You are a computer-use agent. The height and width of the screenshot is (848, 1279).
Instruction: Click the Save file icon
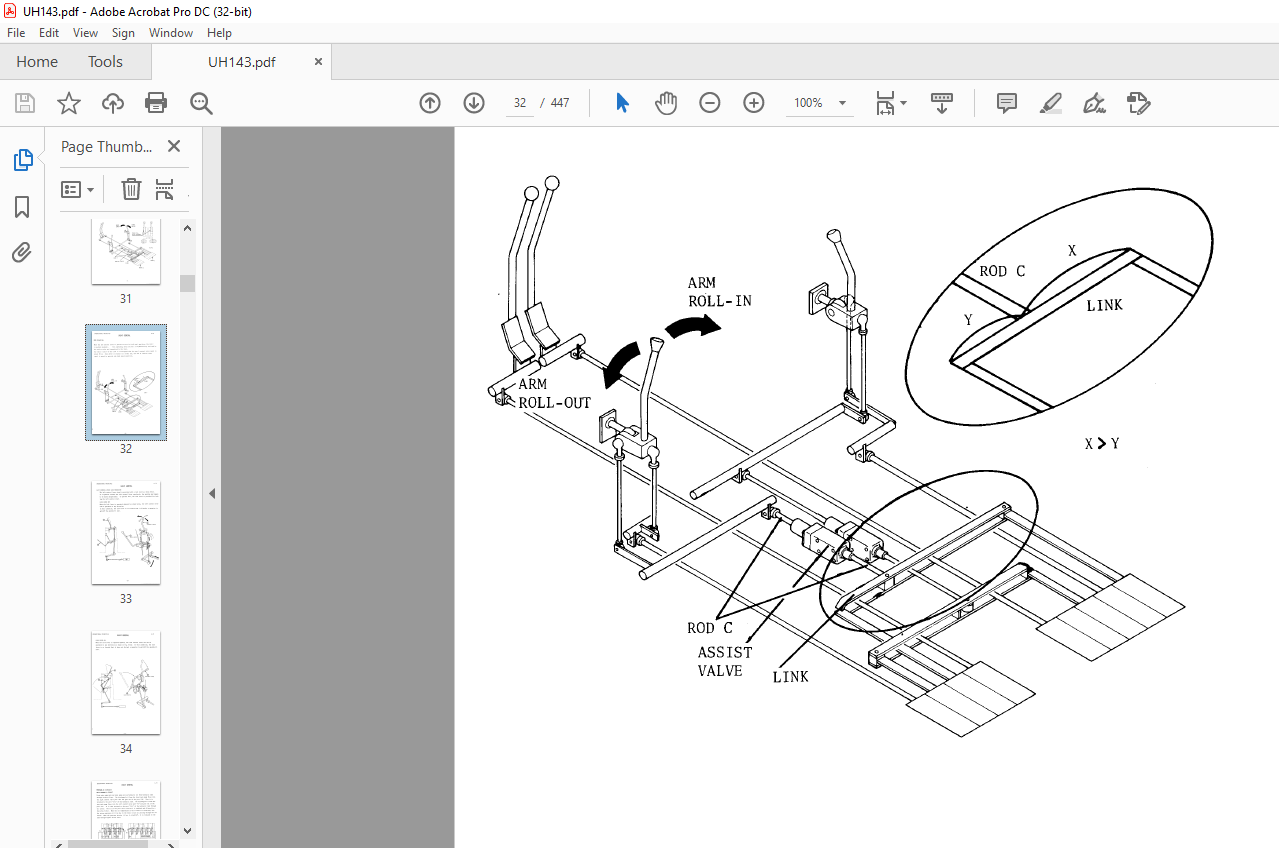click(25, 103)
